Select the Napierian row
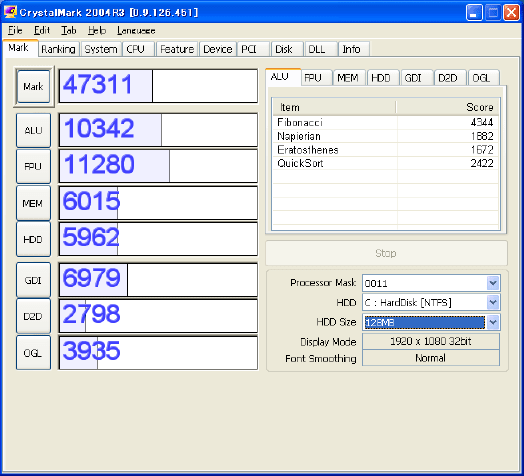This screenshot has height=476, width=524. (x=386, y=136)
